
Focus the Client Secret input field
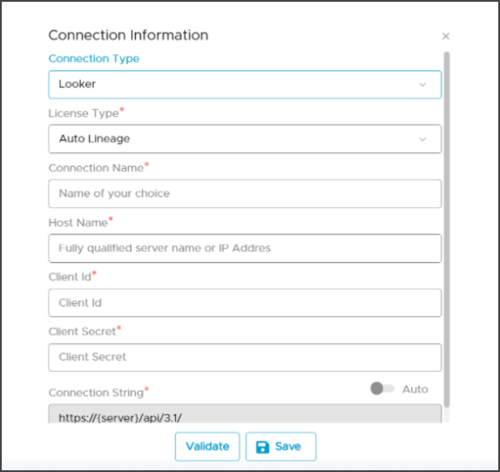point(245,357)
